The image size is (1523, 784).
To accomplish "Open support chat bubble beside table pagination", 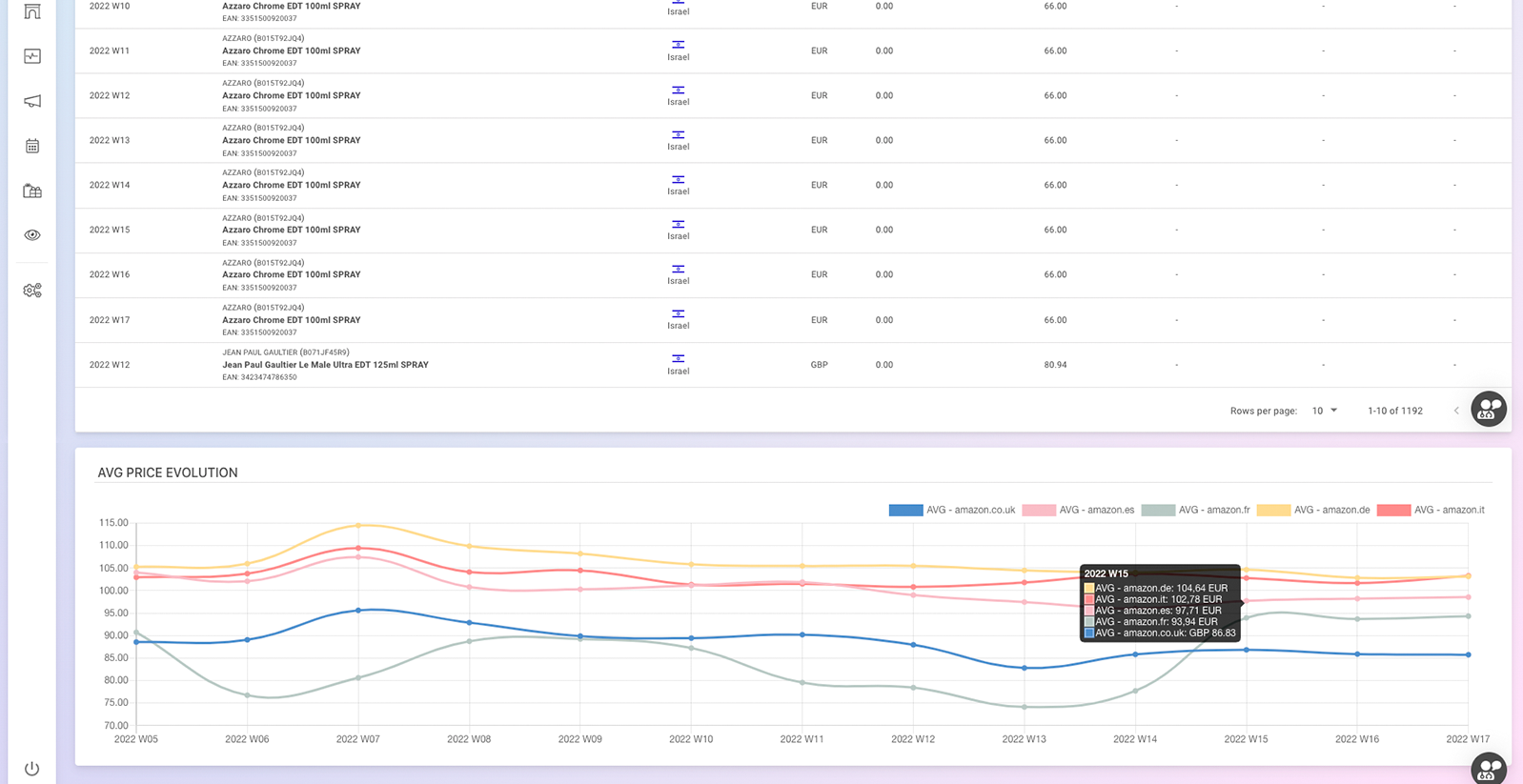I will [1488, 410].
